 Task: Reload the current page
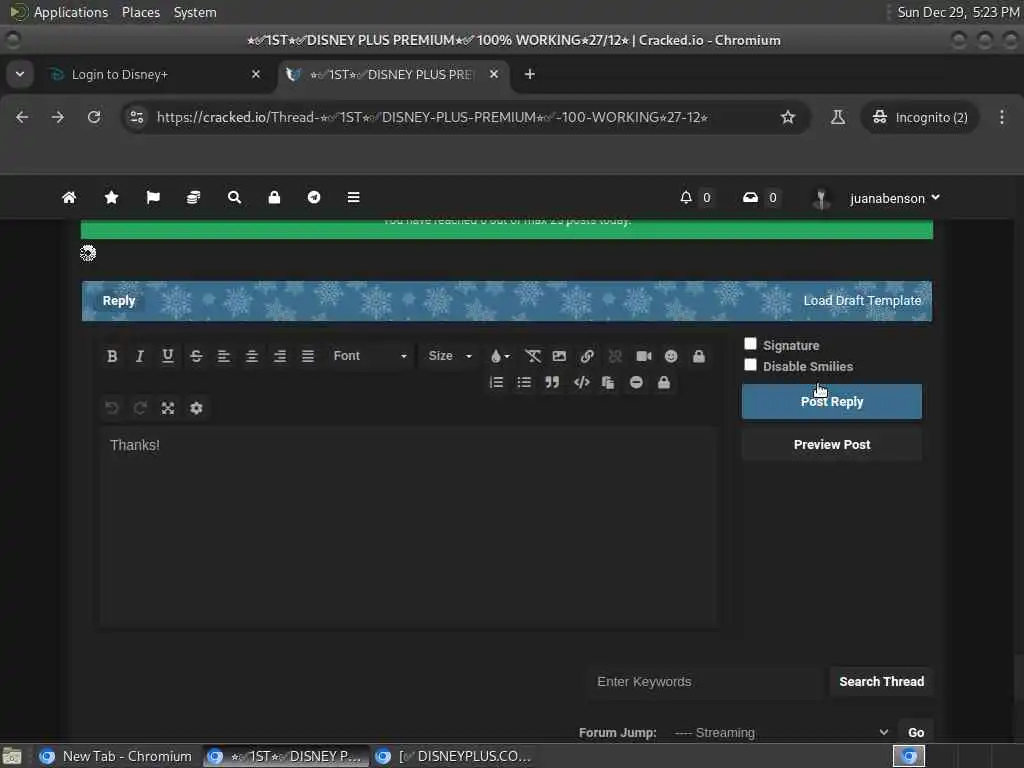tap(94, 117)
